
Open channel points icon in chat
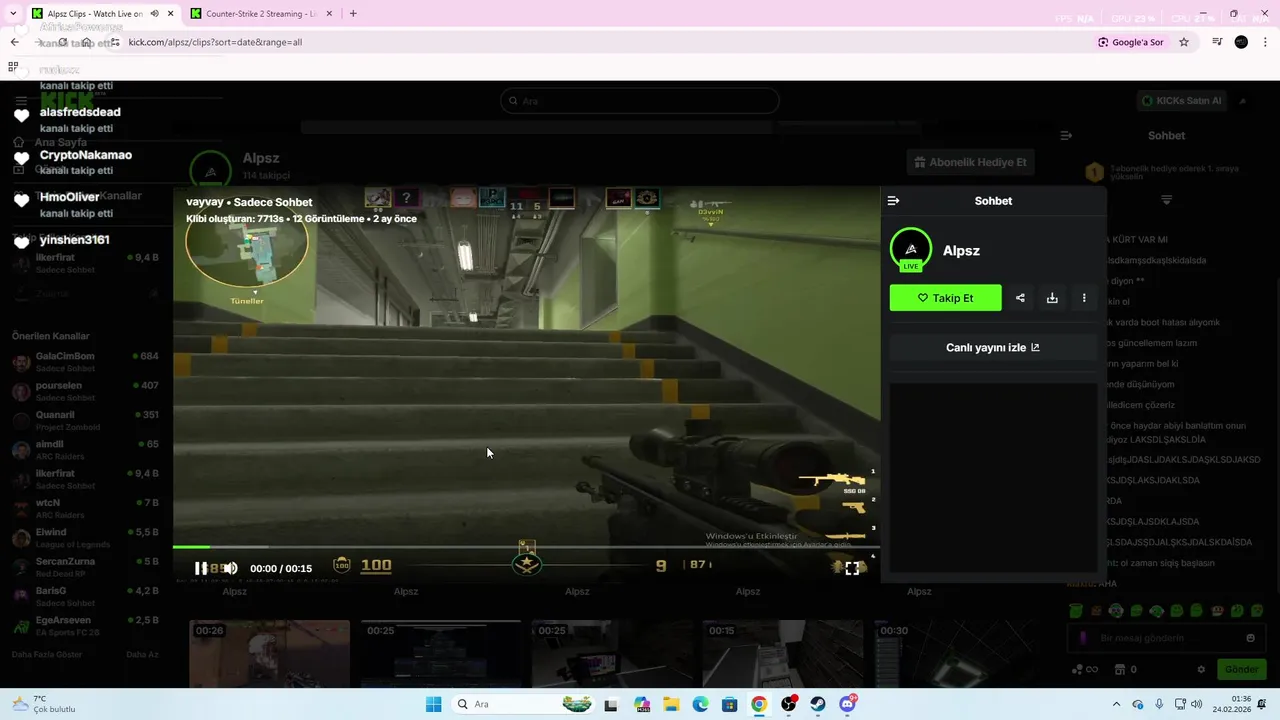click(x=1078, y=670)
